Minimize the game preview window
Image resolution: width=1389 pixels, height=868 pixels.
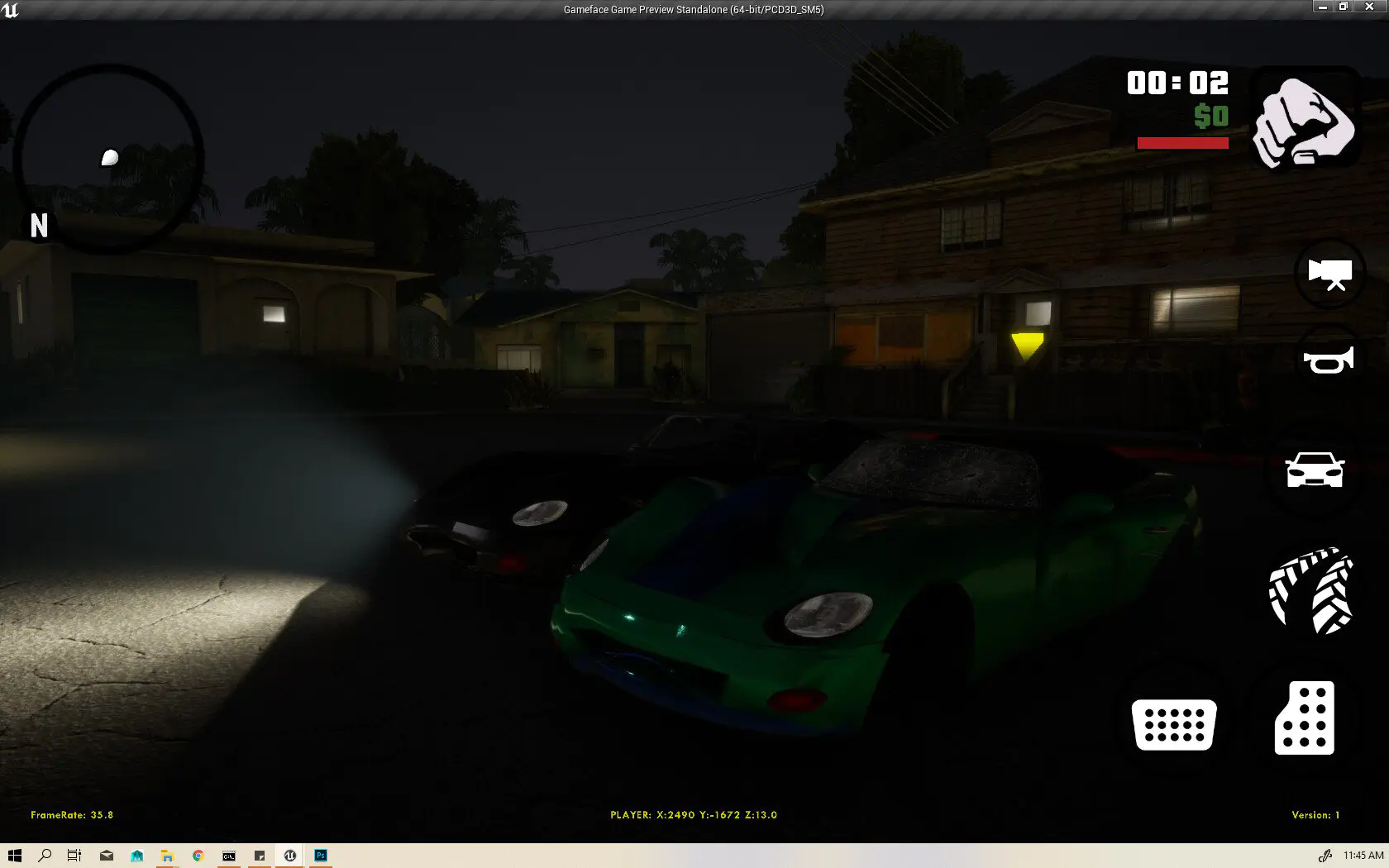tap(1322, 7)
